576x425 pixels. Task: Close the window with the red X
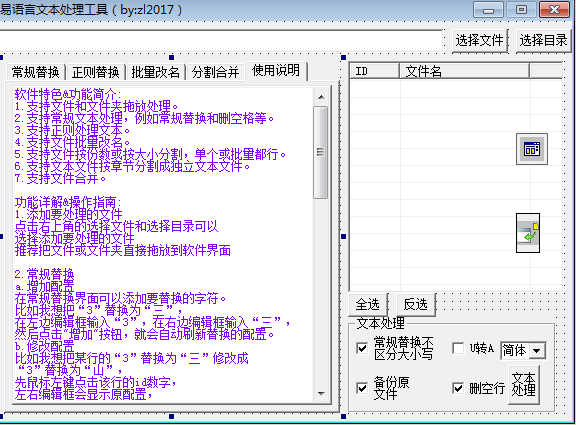pyautogui.click(x=554, y=9)
